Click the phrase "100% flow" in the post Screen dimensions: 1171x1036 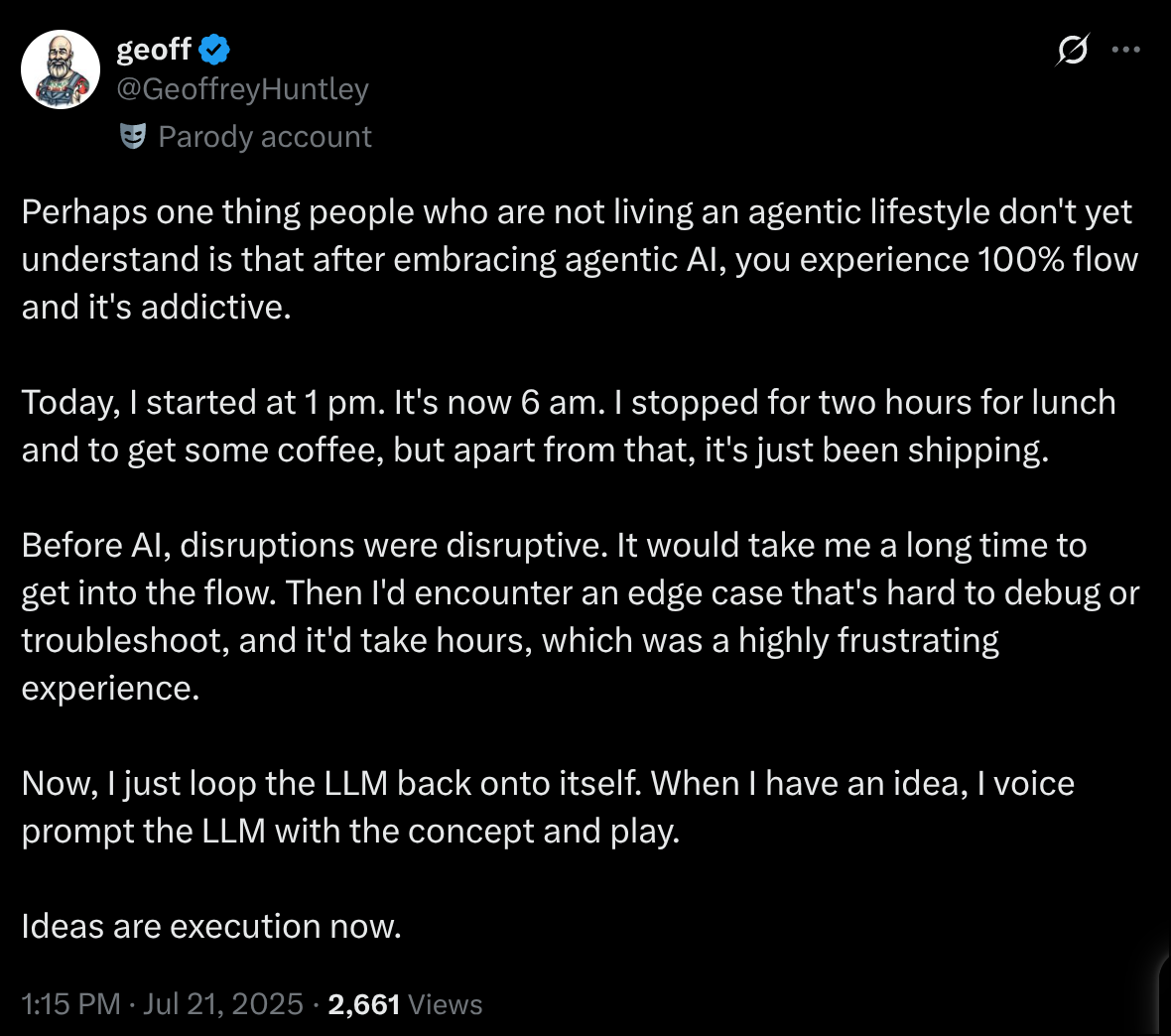click(x=1058, y=259)
